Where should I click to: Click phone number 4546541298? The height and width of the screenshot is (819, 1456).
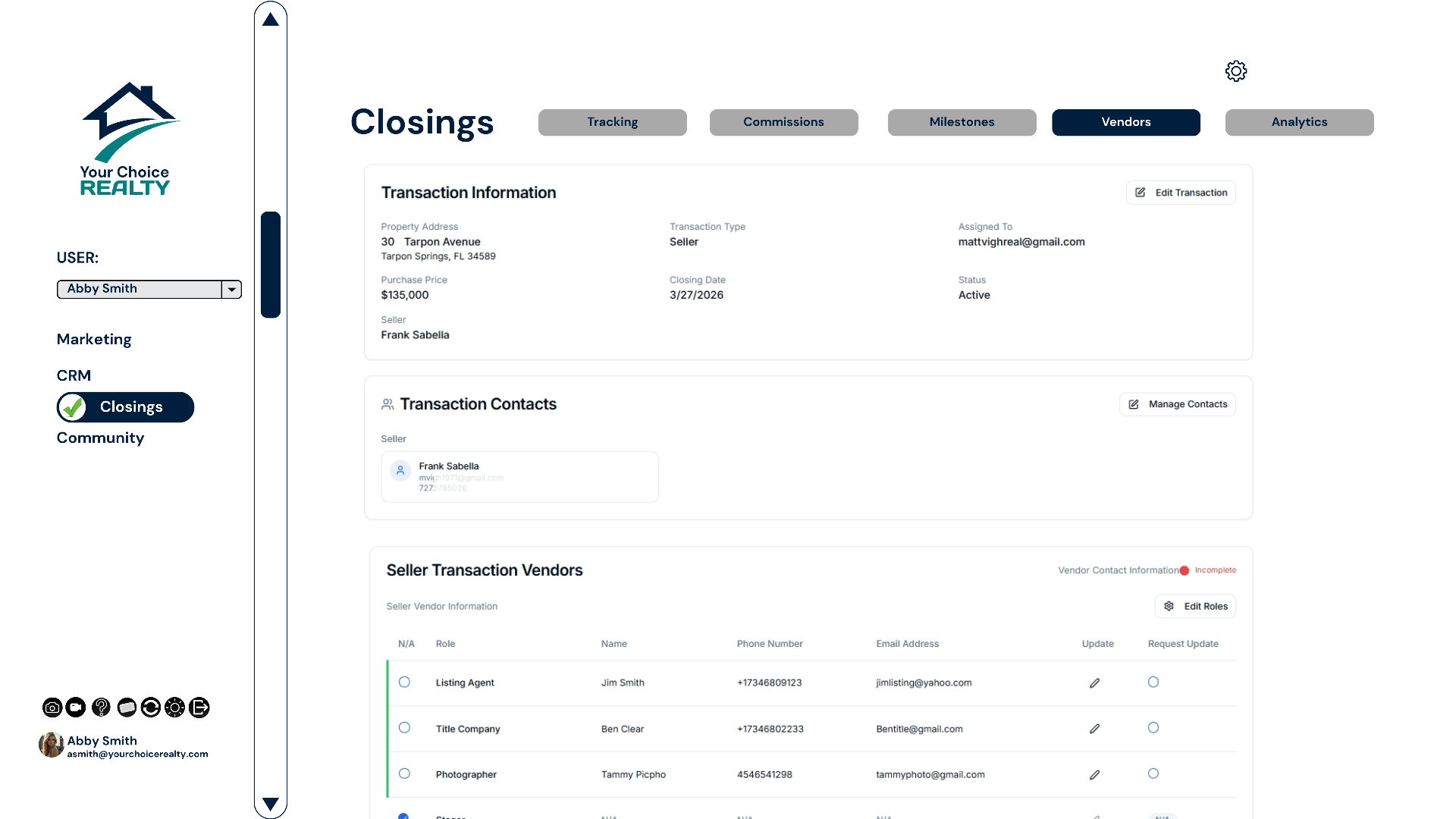764,775
